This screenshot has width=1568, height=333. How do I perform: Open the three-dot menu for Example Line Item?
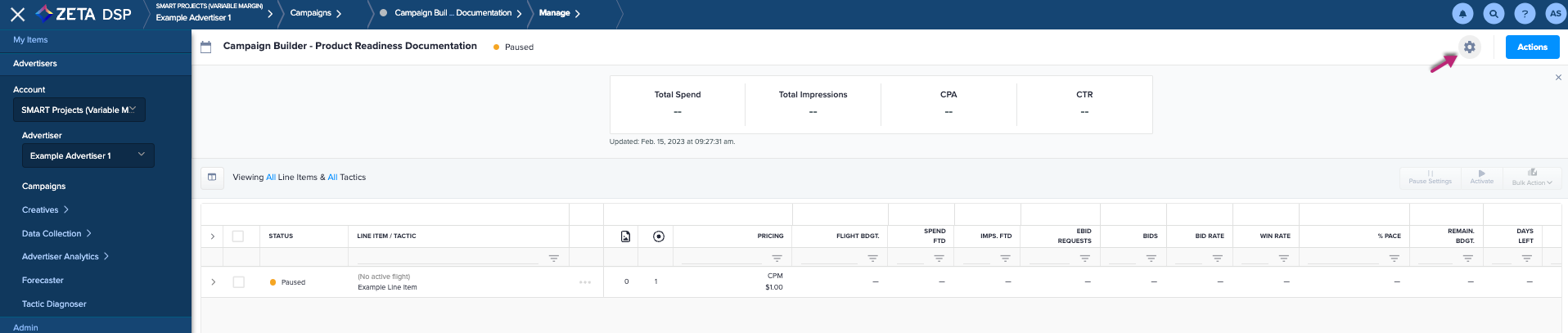585,282
